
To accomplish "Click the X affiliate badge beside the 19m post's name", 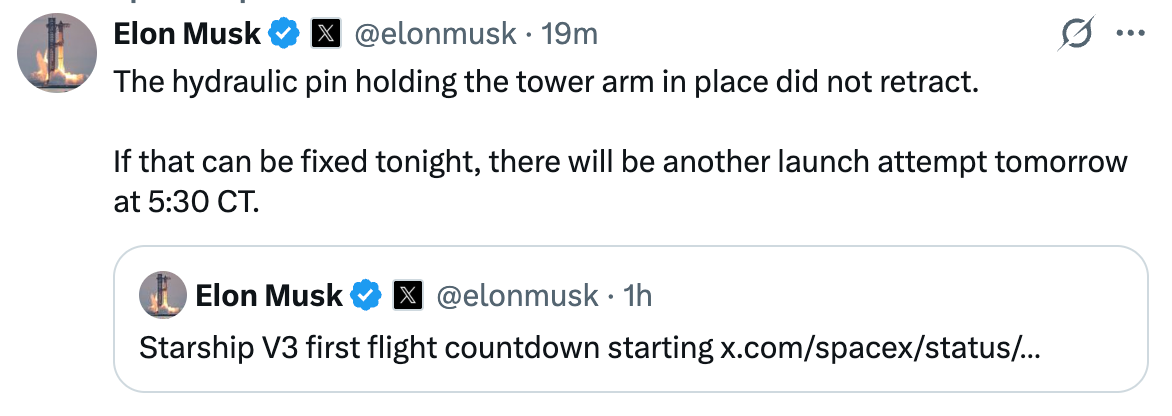I will pyautogui.click(x=326, y=34).
